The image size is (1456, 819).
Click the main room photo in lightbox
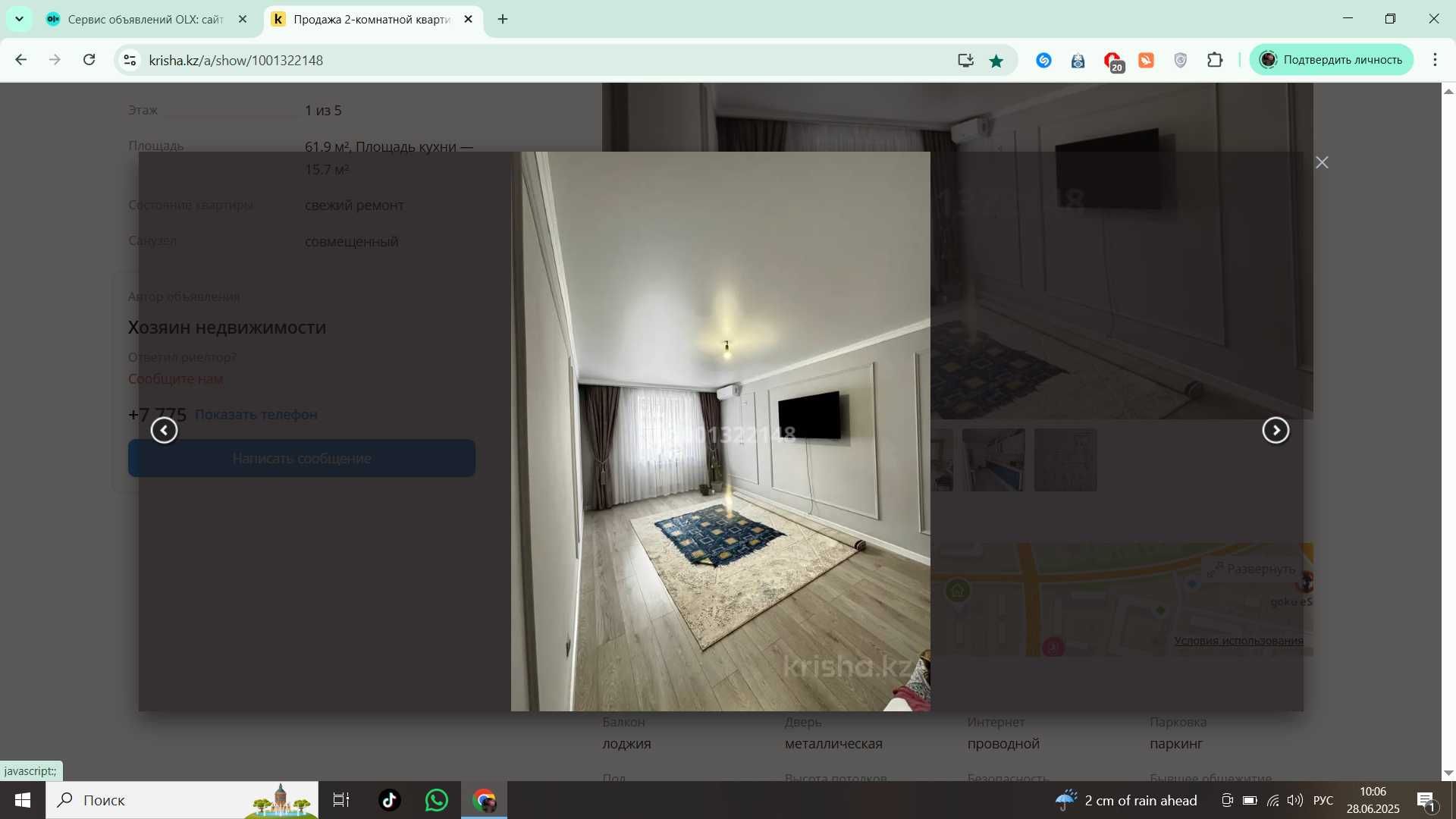(720, 431)
